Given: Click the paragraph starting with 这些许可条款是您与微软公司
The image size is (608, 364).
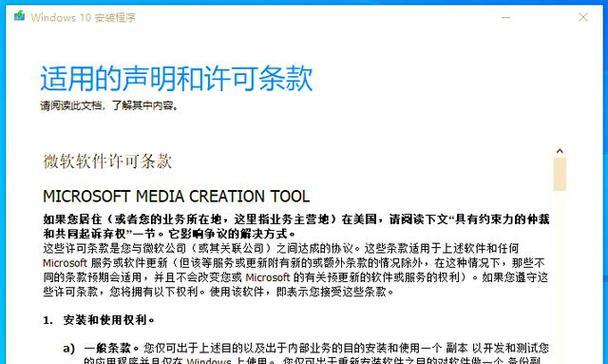Looking at the screenshot, I should (295, 270).
